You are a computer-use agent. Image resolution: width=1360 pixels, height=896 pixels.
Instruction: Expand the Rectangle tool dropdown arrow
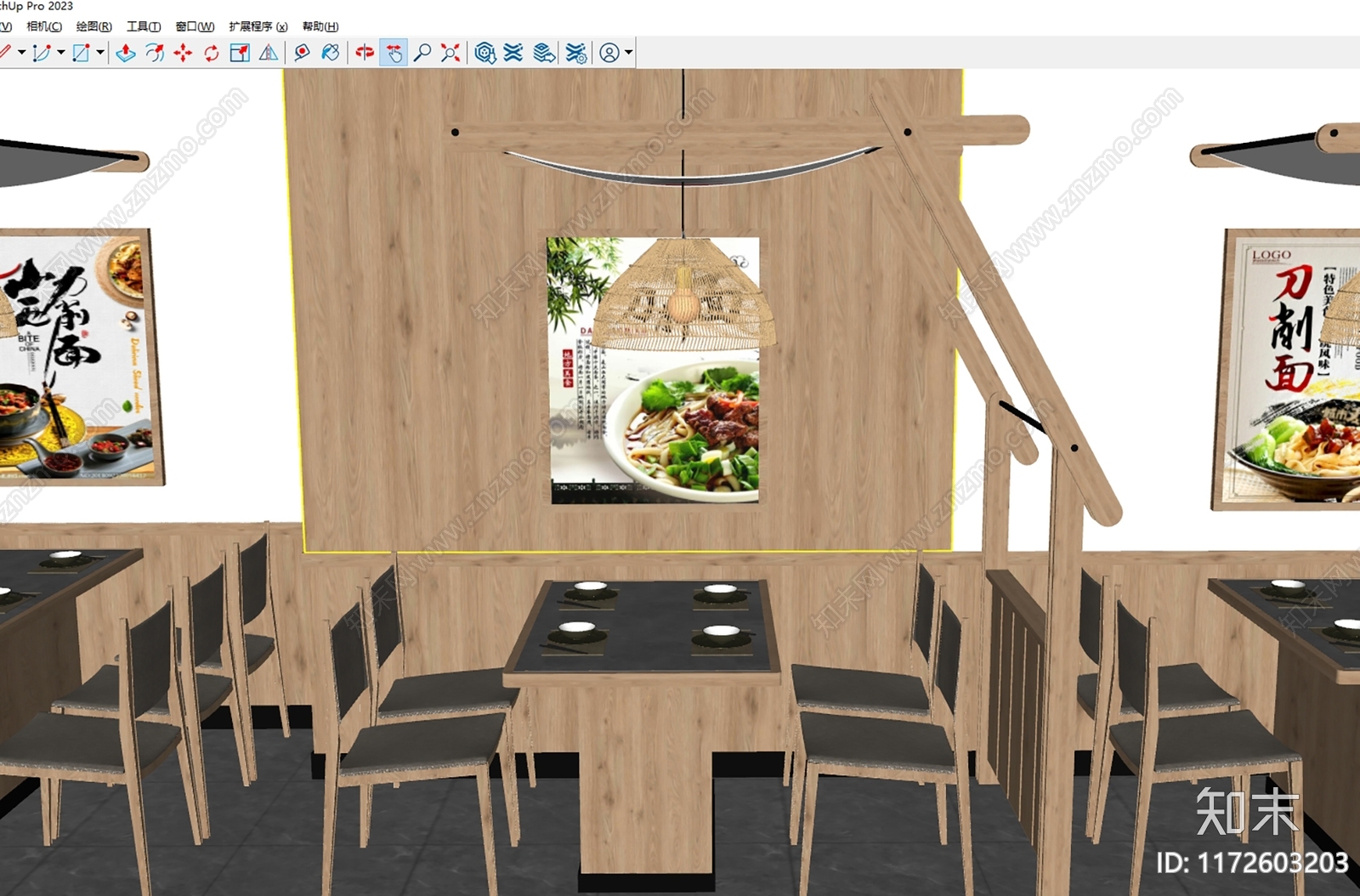[x=100, y=53]
